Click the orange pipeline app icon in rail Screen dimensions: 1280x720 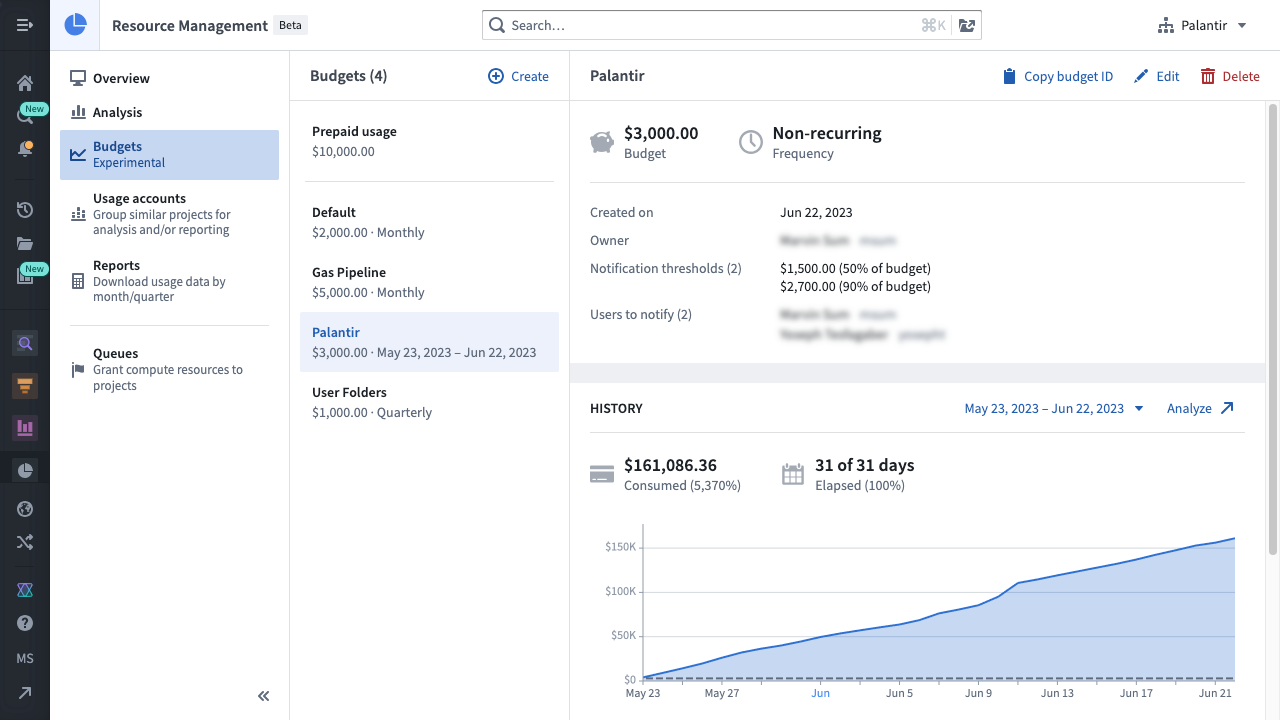pyautogui.click(x=25, y=385)
